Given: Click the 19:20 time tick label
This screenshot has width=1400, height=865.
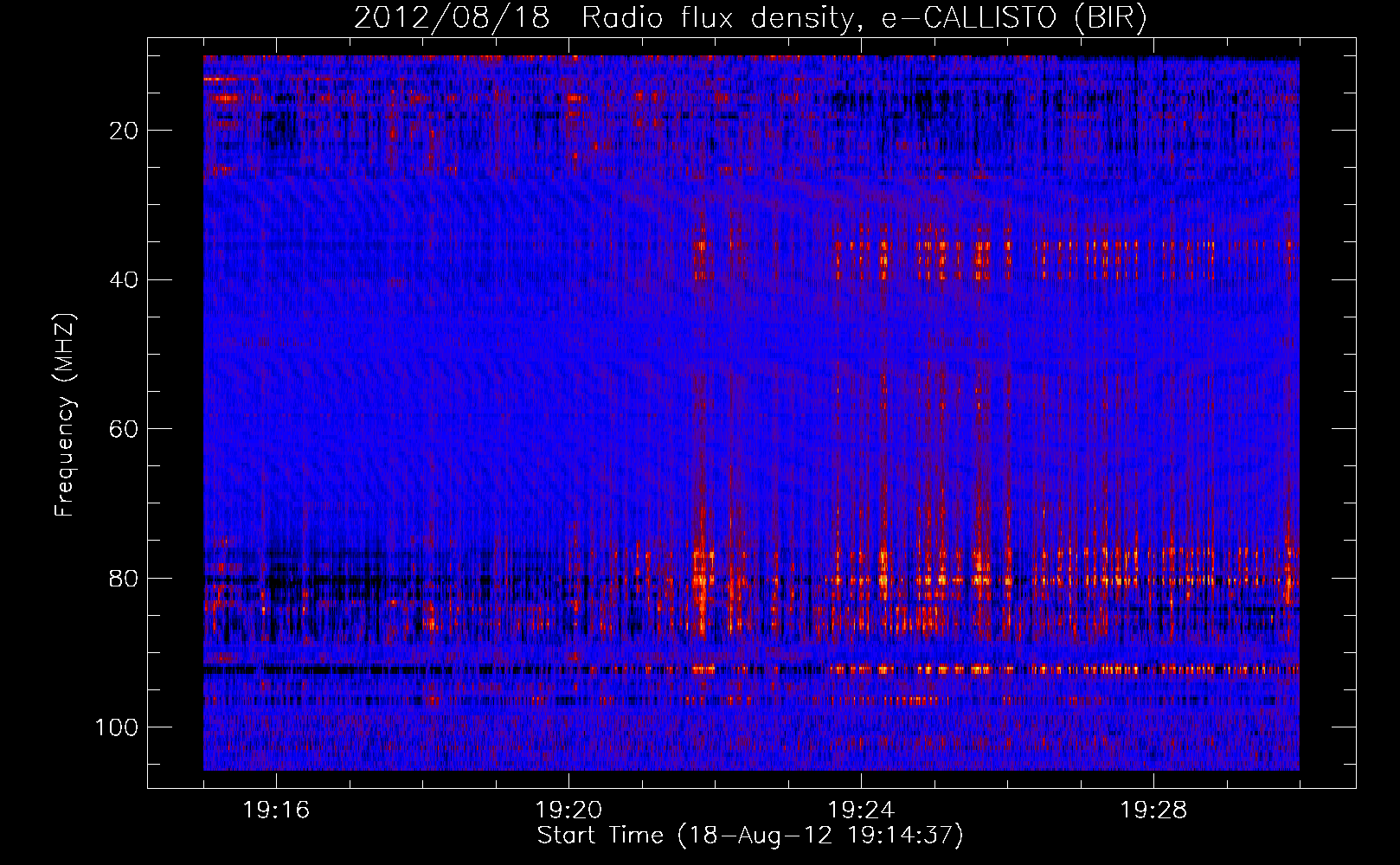Looking at the screenshot, I should [x=568, y=811].
